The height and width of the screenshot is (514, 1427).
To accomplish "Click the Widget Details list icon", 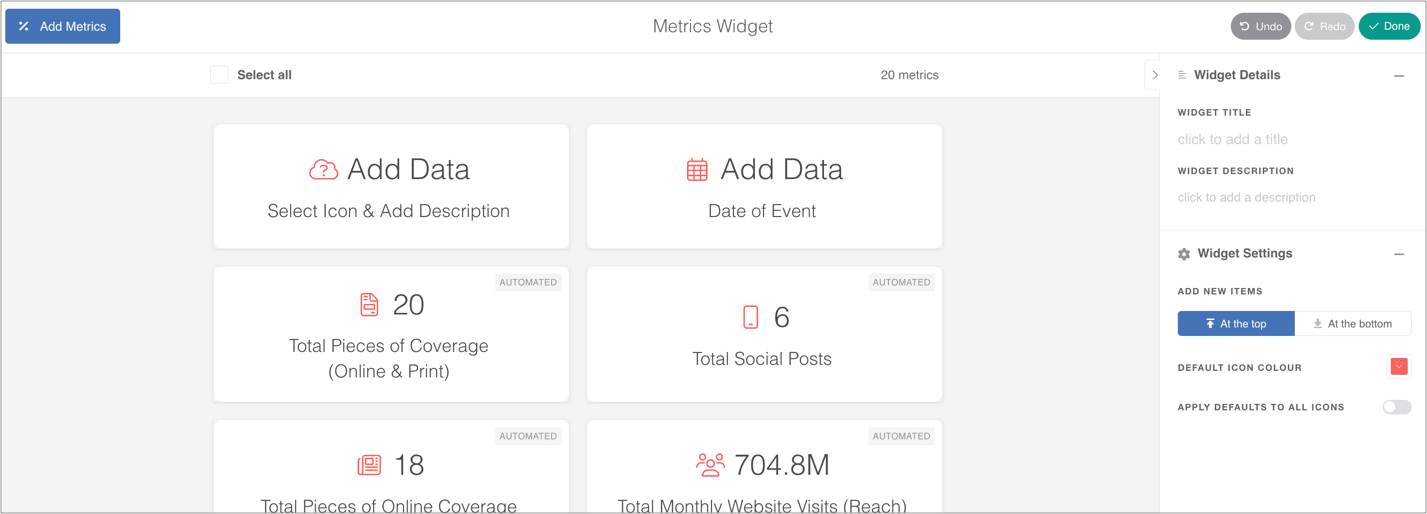I will pos(1182,75).
